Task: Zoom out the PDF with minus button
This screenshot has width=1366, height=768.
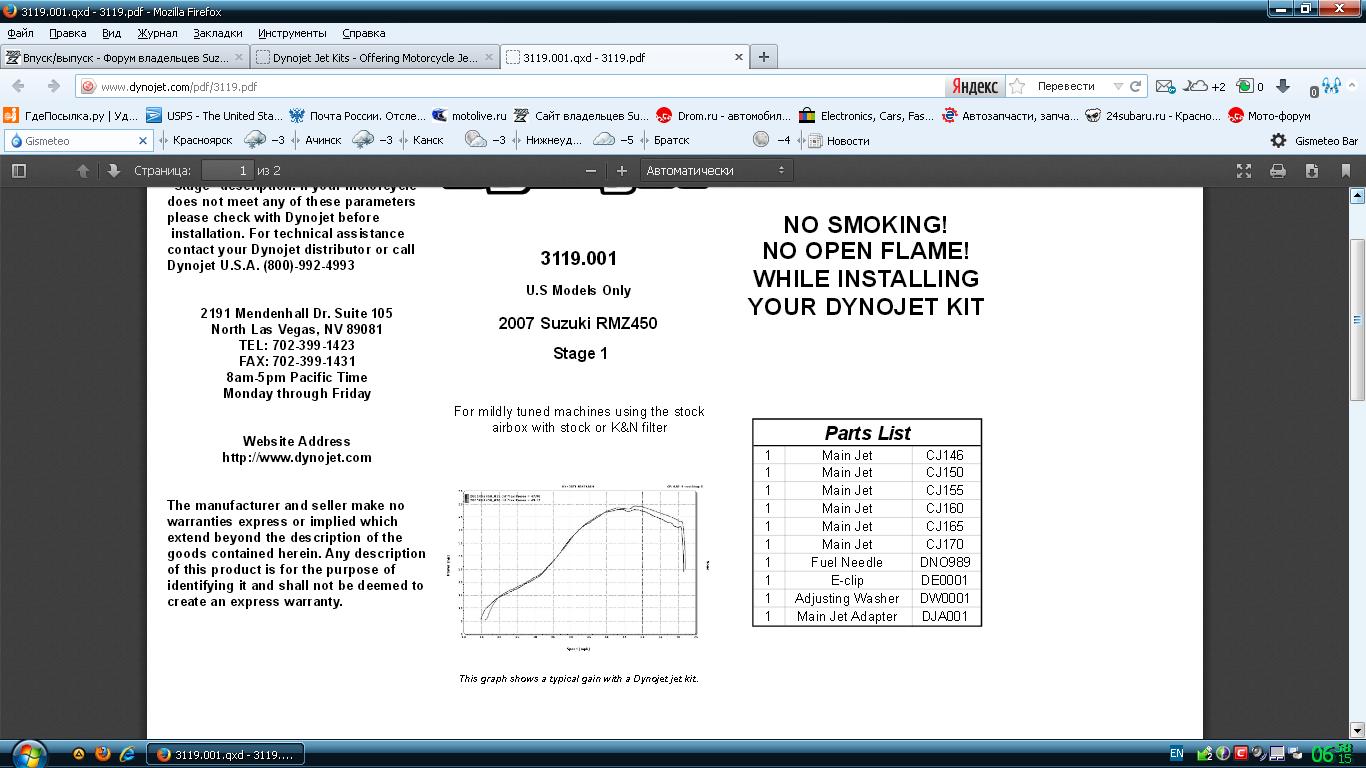Action: [591, 171]
